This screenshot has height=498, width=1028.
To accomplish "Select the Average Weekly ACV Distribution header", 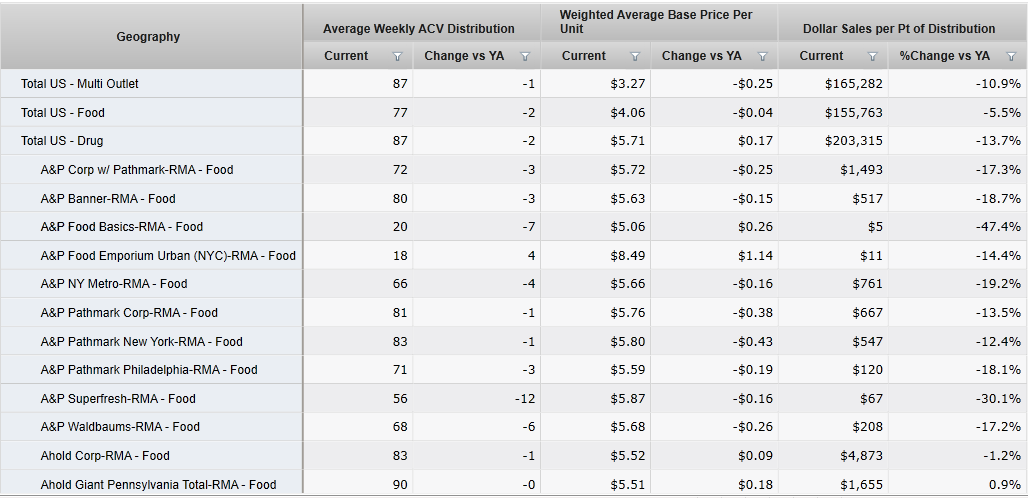I will pos(419,29).
